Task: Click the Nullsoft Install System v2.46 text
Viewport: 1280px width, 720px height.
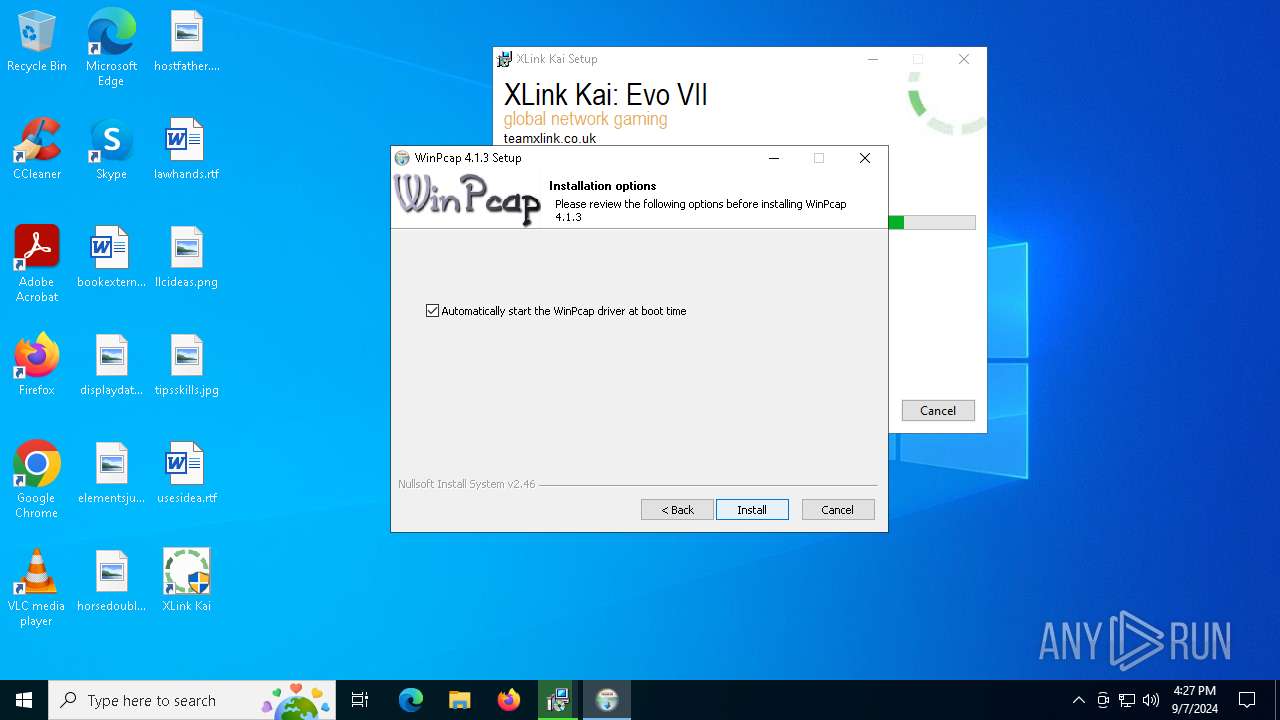Action: (467, 484)
